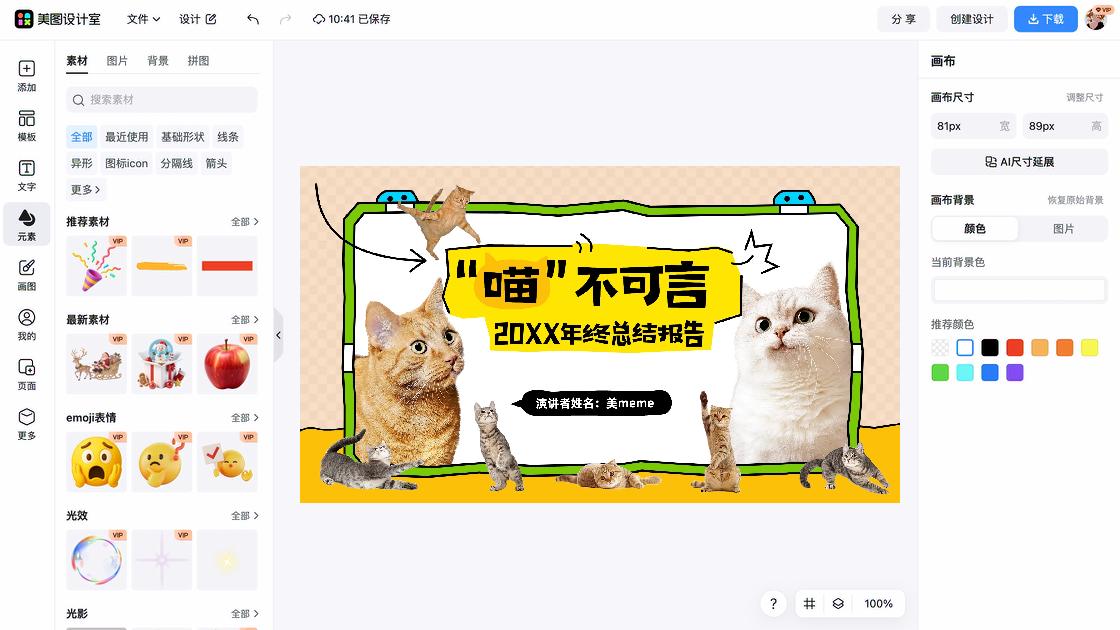Click the undo arrow in top toolbar

253,19
